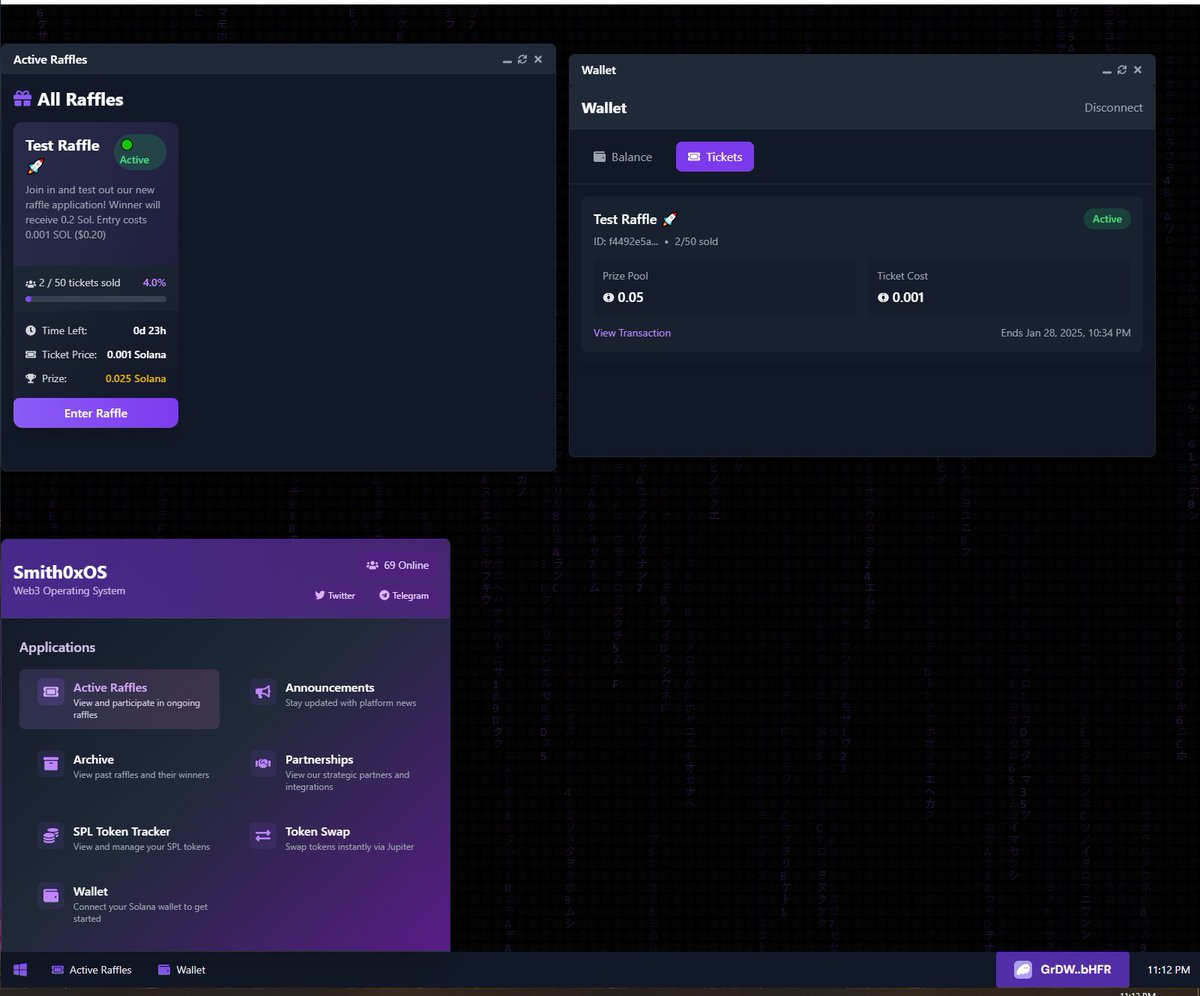Open the Twitter link
Image resolution: width=1200 pixels, height=996 pixels.
(x=335, y=595)
